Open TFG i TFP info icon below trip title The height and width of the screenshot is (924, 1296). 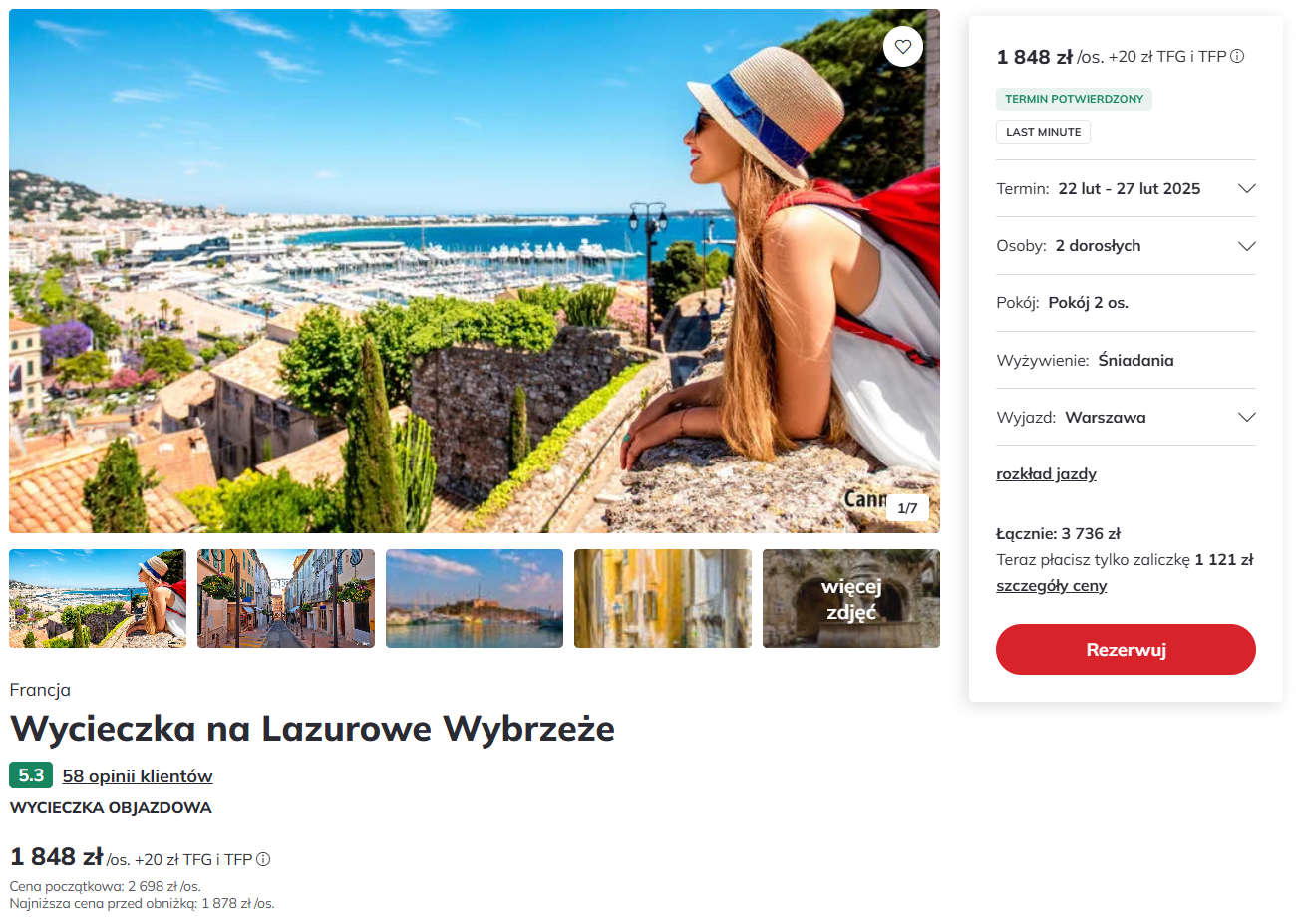263,859
